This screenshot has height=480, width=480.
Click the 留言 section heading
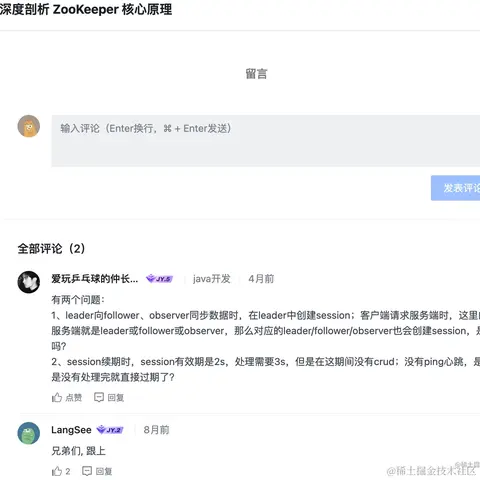point(256,74)
